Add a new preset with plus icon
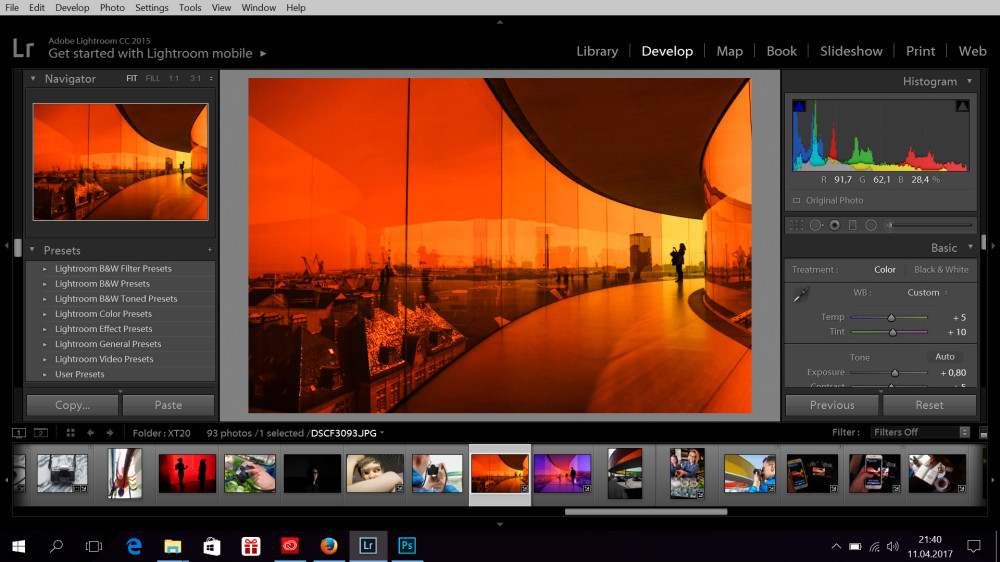The height and width of the screenshot is (562, 1000). (210, 250)
